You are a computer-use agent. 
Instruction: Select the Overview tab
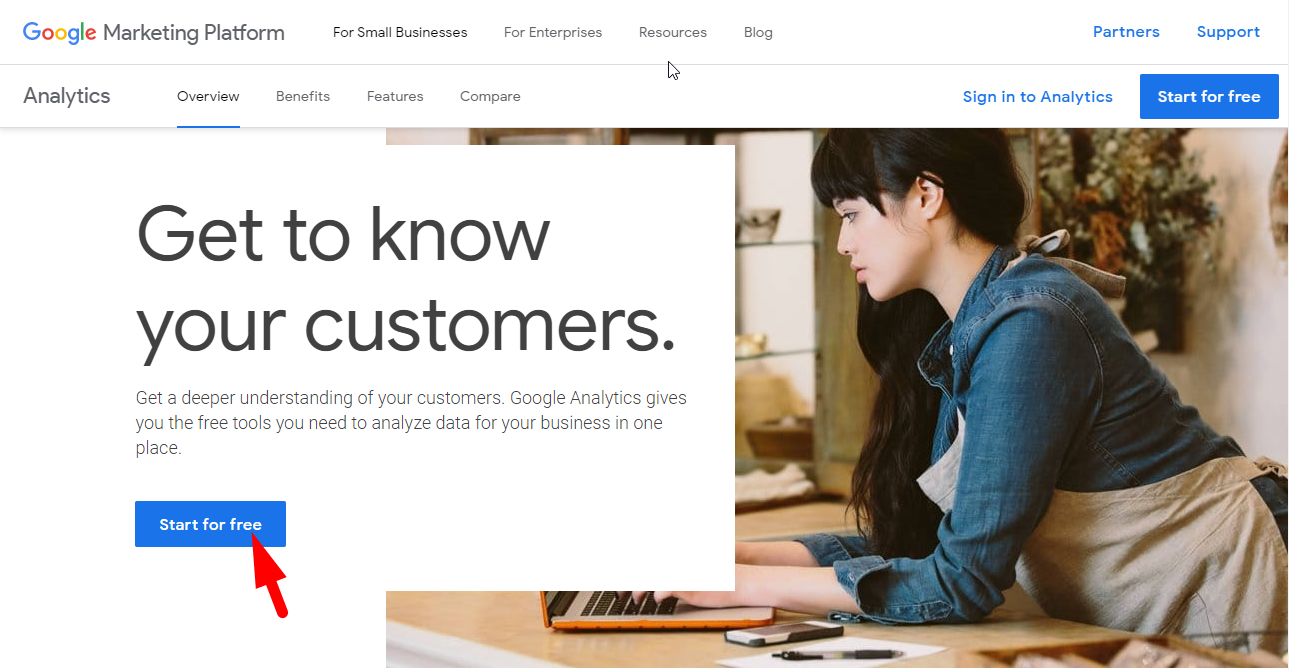point(208,97)
